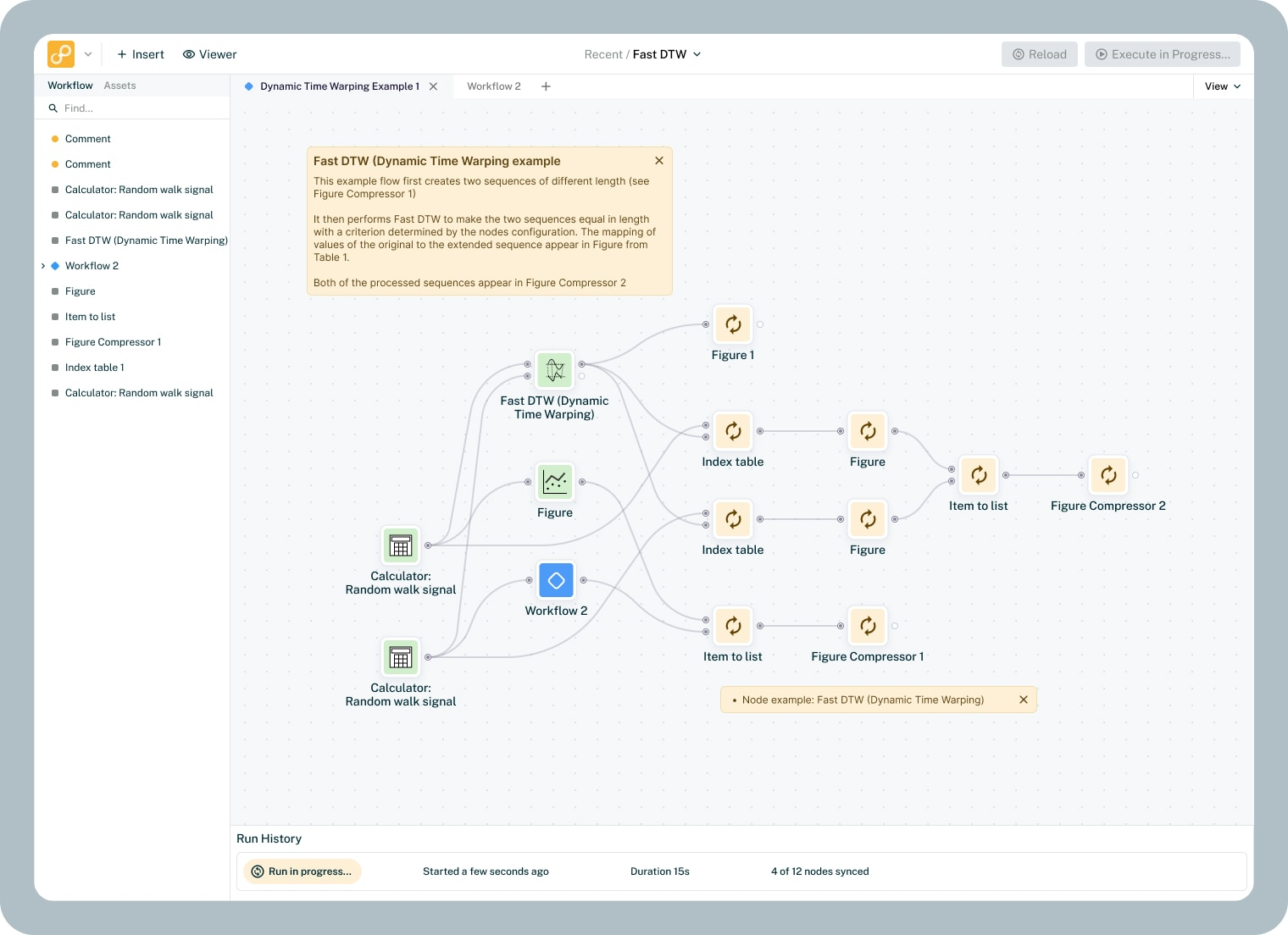The width and height of the screenshot is (1288, 935).
Task: Click the blue Workflow 2 node
Action: pyautogui.click(x=556, y=580)
